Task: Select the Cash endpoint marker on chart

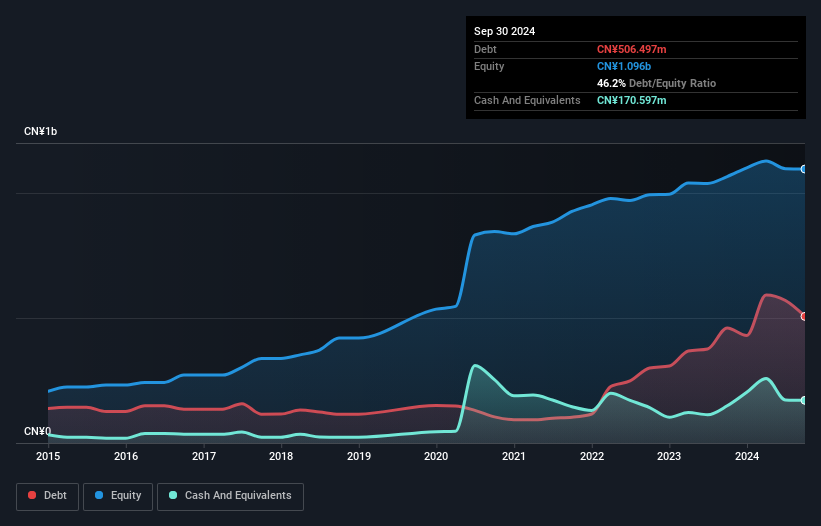Action: click(x=804, y=400)
